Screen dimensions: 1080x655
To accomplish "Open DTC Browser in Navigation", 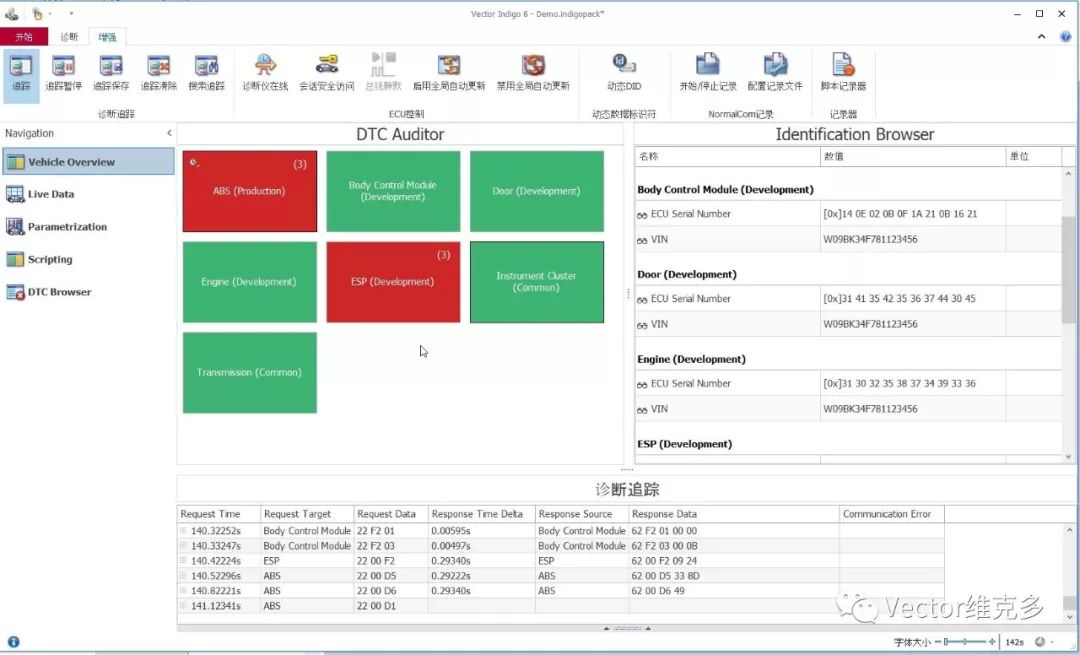I will [x=88, y=292].
